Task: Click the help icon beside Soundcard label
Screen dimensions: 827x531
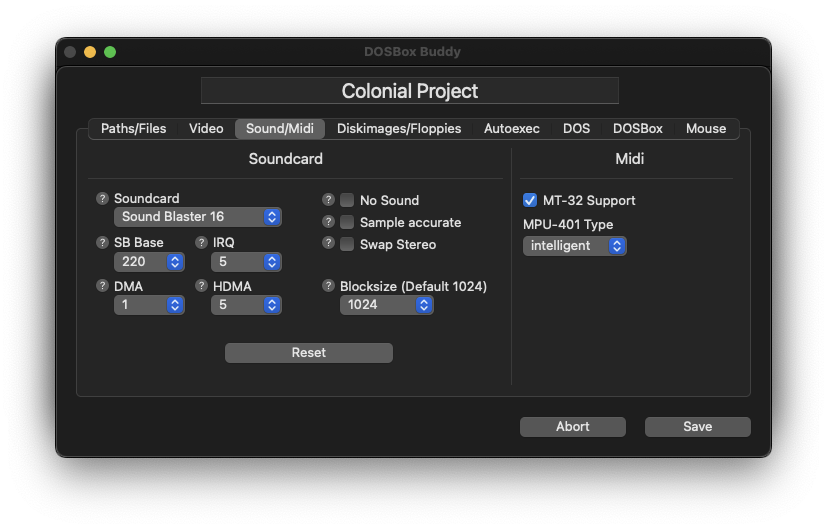Action: [102, 199]
